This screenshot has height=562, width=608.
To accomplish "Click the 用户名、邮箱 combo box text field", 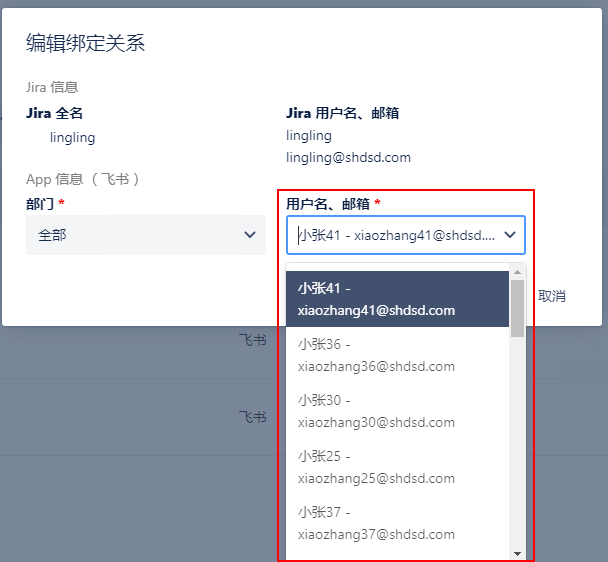I will point(395,235).
